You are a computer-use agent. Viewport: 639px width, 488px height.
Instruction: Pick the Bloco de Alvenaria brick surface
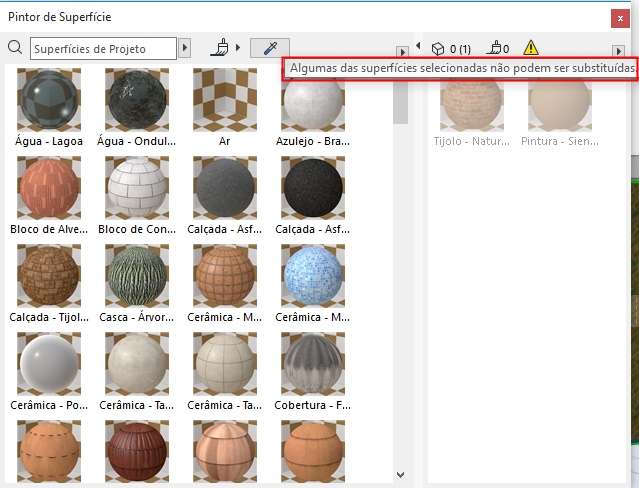point(49,187)
